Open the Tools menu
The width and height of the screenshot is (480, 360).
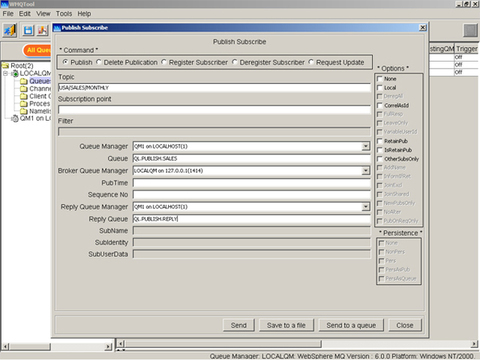coord(64,14)
